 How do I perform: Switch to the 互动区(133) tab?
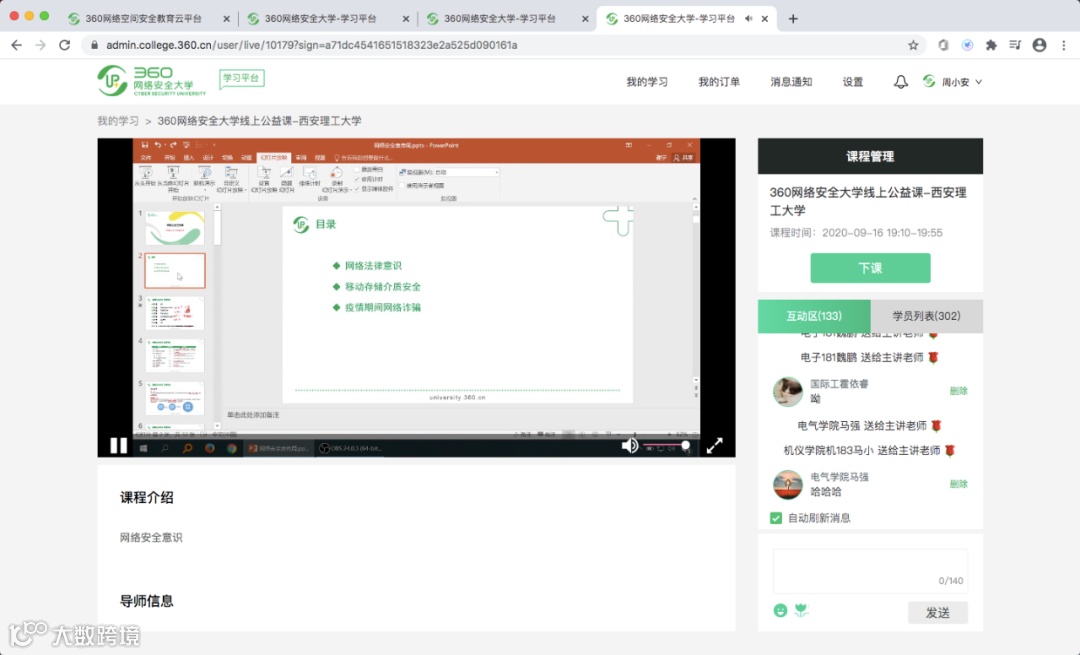(x=814, y=316)
